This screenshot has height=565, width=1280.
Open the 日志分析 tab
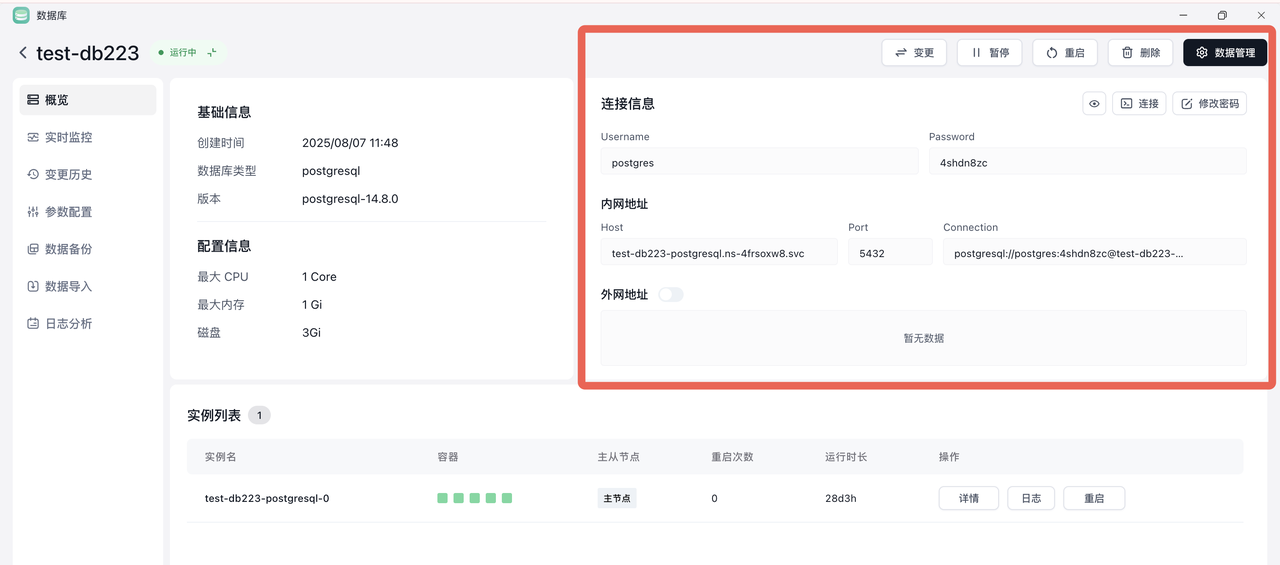coord(87,324)
